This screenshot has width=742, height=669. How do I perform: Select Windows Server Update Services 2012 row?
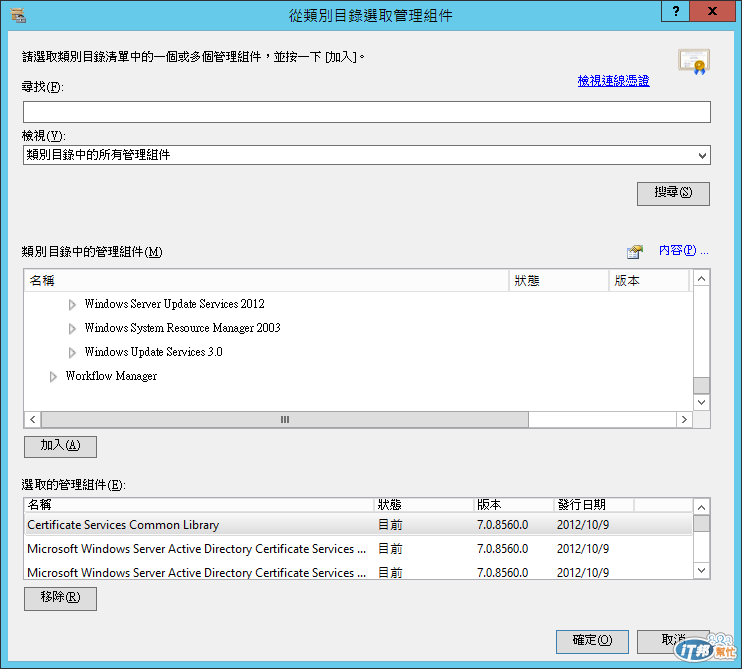(x=175, y=304)
